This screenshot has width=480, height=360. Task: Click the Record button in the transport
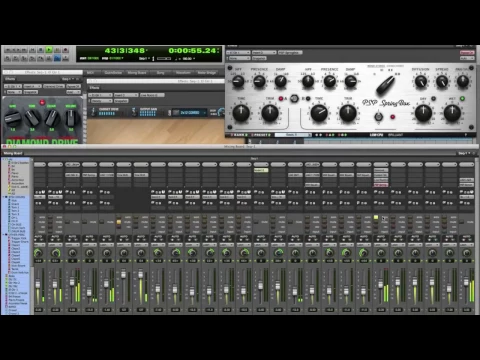pyautogui.click(x=66, y=50)
